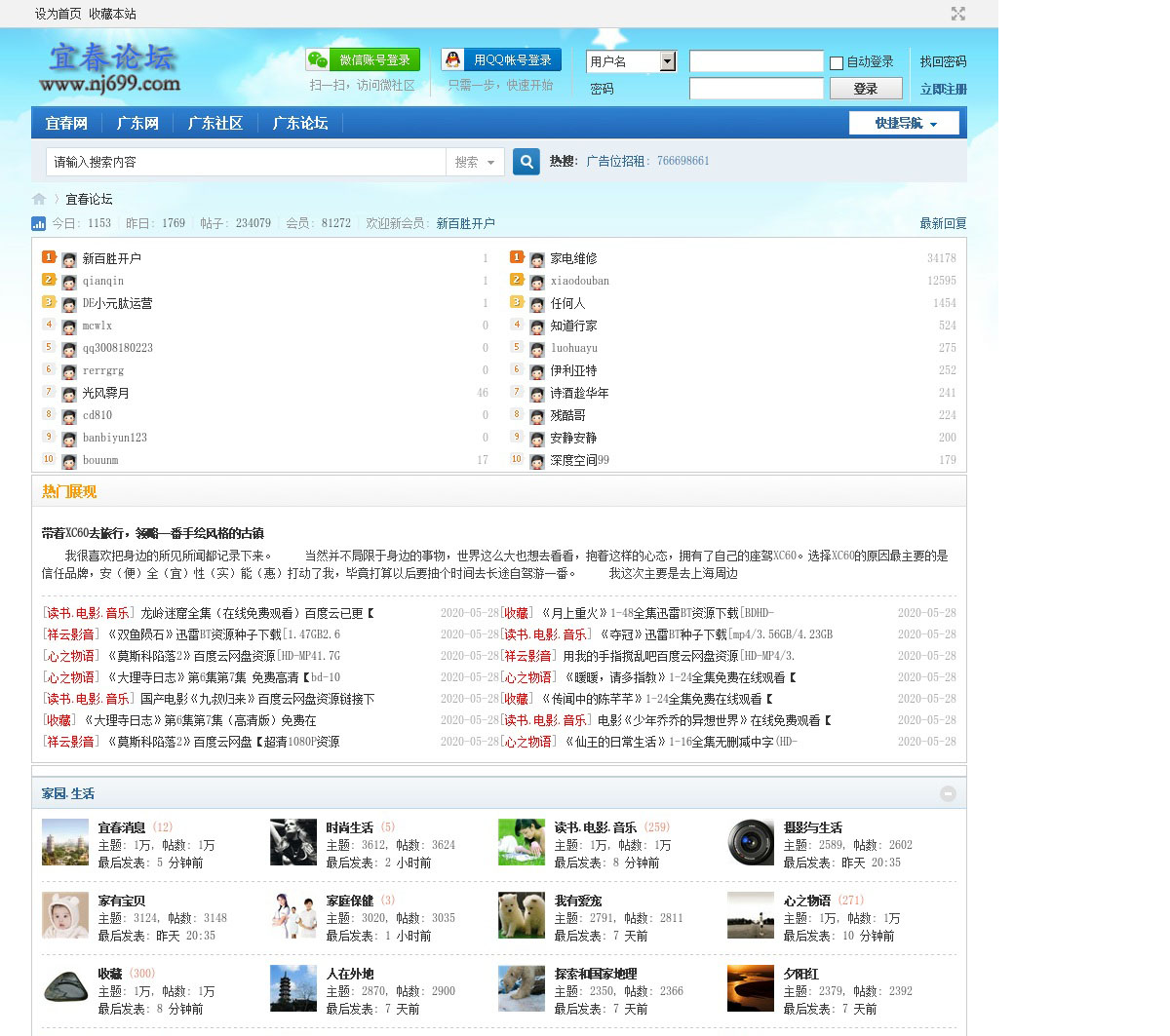Viewport: 1170px width, 1036px height.
Task: Click the 登录 button
Action: point(866,89)
